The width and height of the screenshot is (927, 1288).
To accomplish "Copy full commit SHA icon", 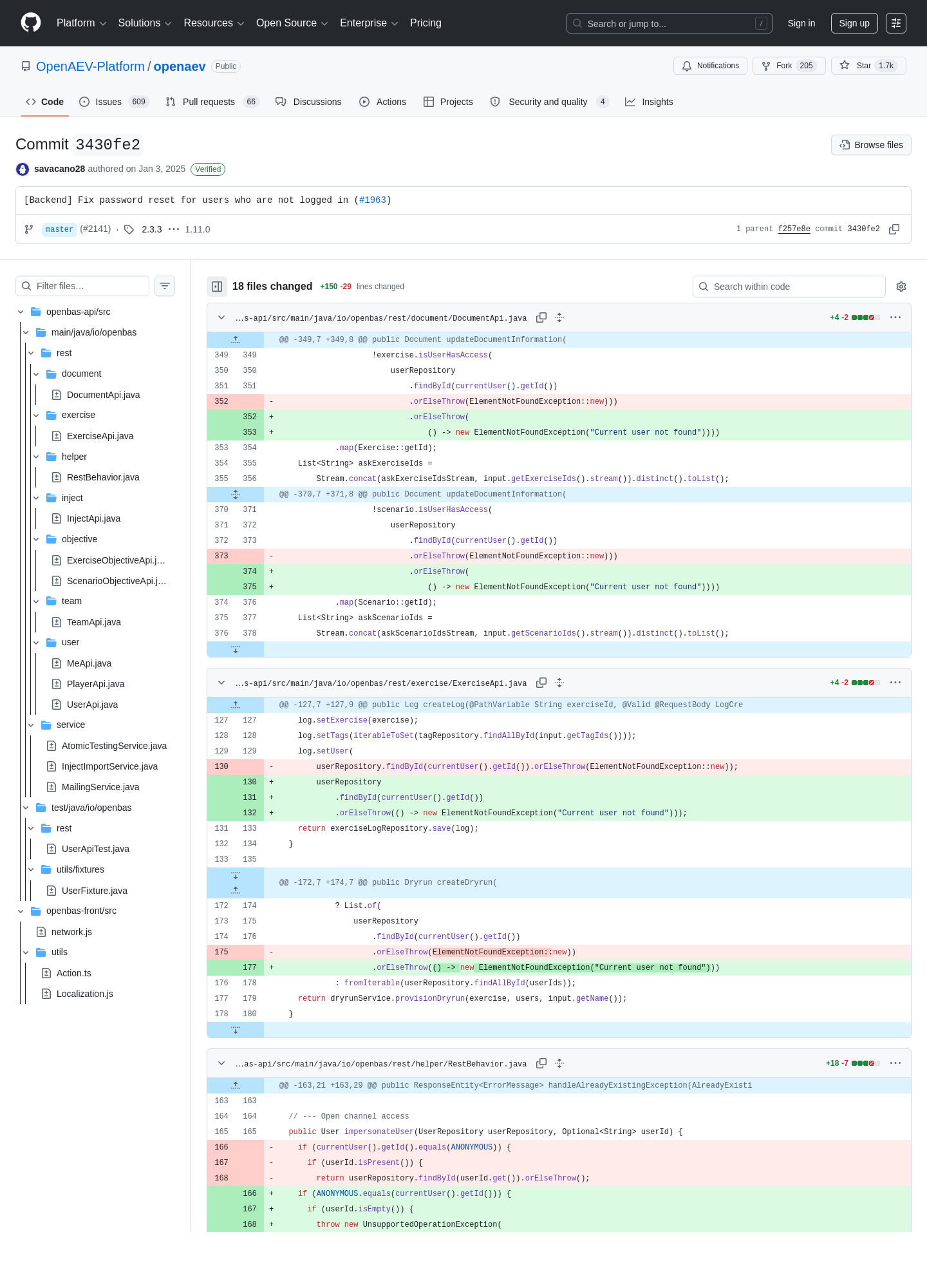I will [894, 229].
